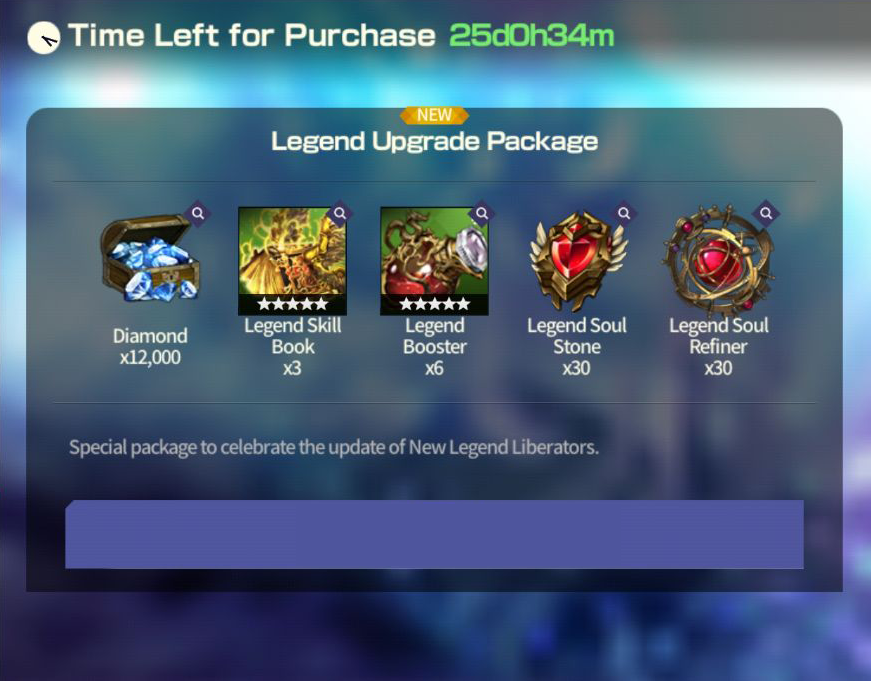Click the Legend Soul Refiner icon
The height and width of the screenshot is (681, 871).
pyautogui.click(x=718, y=260)
